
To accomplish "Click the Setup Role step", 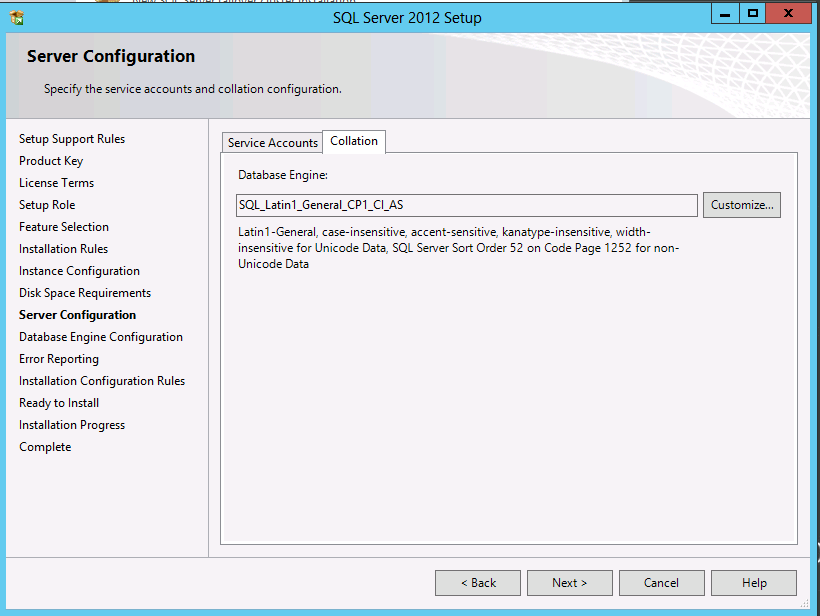I will click(47, 205).
